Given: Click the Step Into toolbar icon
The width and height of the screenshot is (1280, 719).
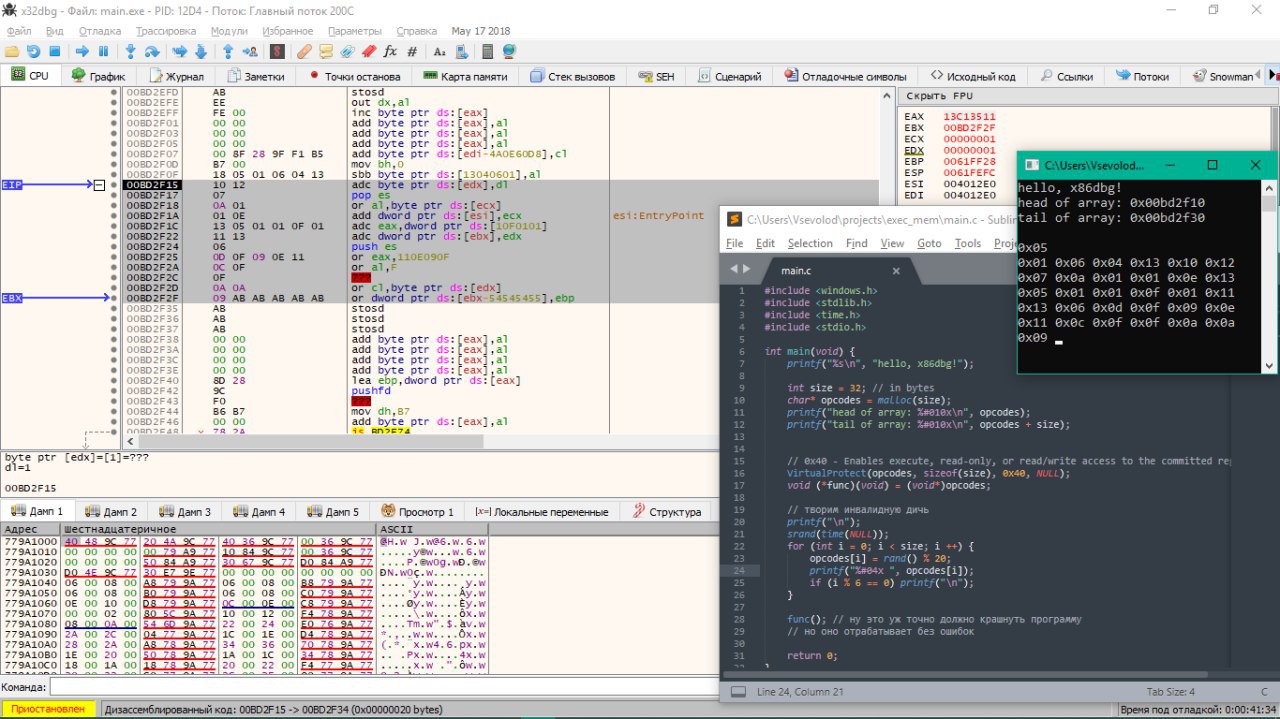Looking at the screenshot, I should (x=130, y=51).
